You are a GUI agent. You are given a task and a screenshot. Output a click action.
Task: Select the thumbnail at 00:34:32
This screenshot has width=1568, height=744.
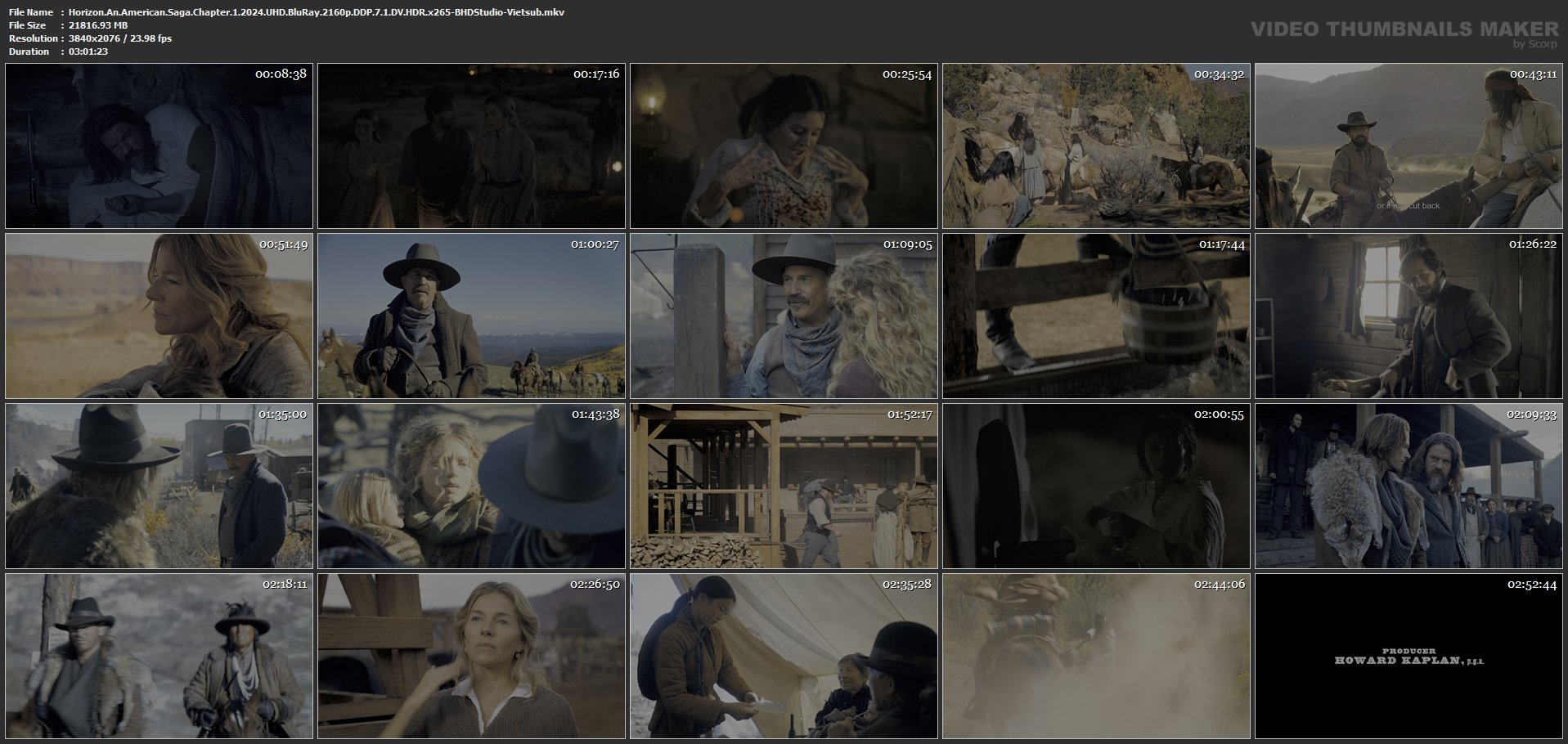[x=1096, y=146]
